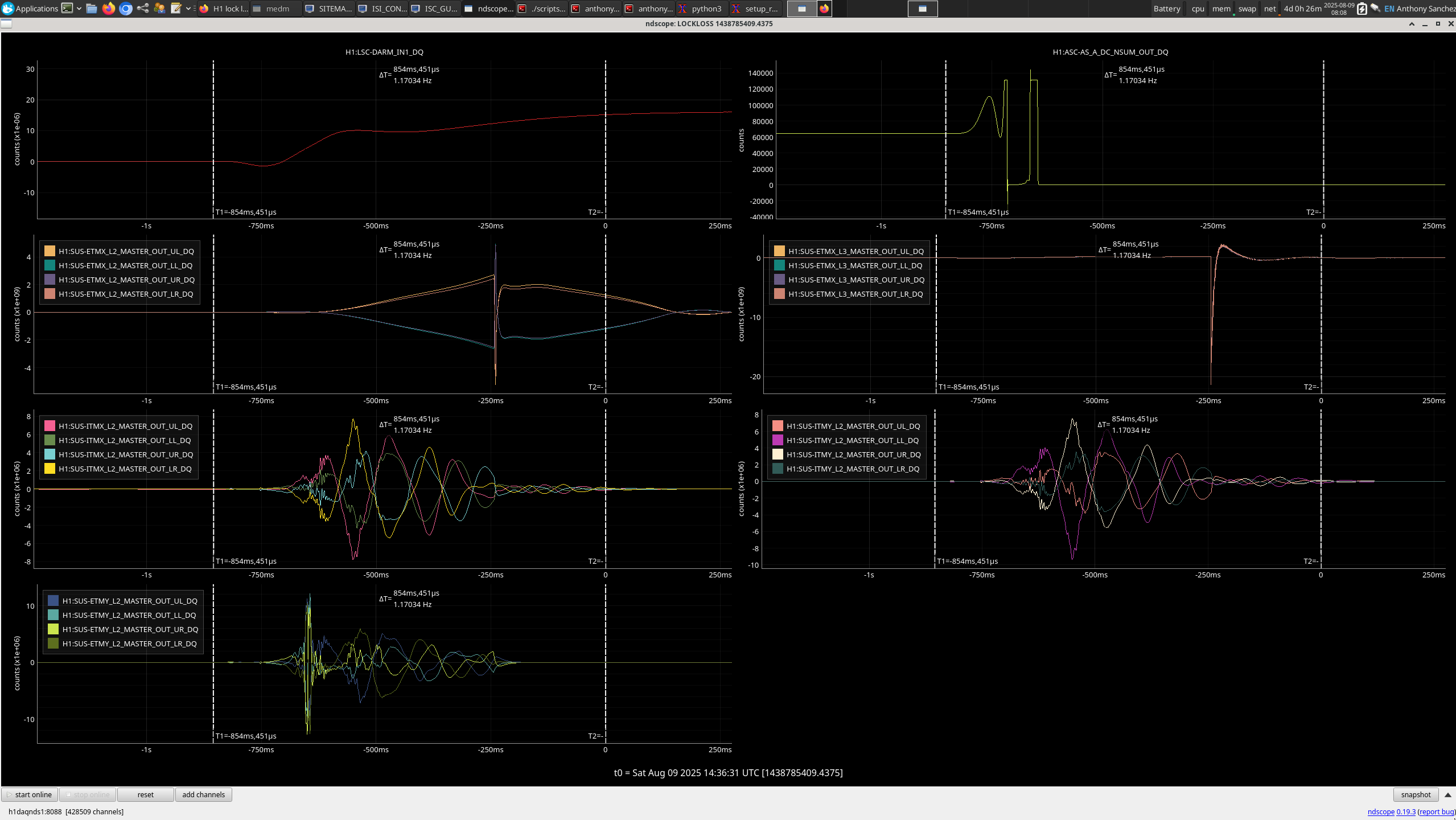Launch Chromium browser from top panel

pos(126,8)
